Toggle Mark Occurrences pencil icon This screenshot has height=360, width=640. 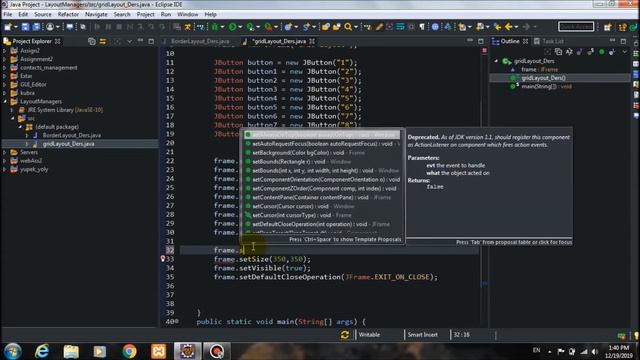[379, 27]
